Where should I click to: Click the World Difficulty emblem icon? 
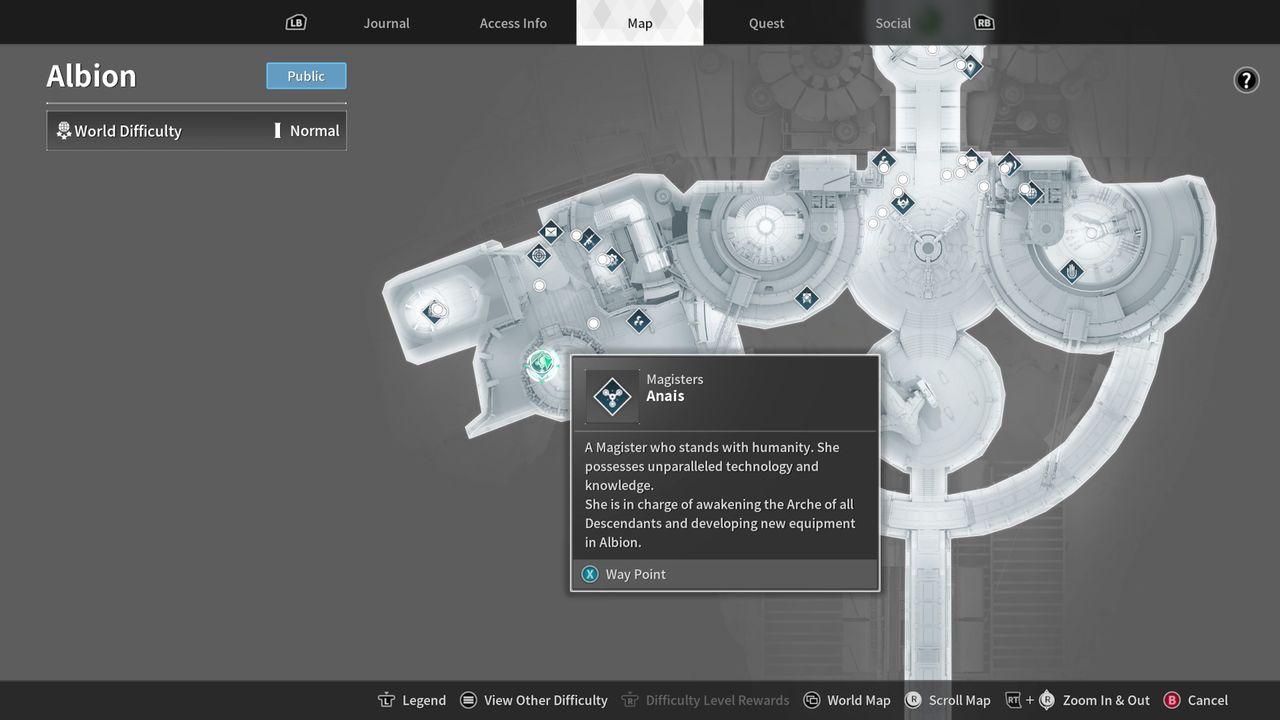[63, 131]
